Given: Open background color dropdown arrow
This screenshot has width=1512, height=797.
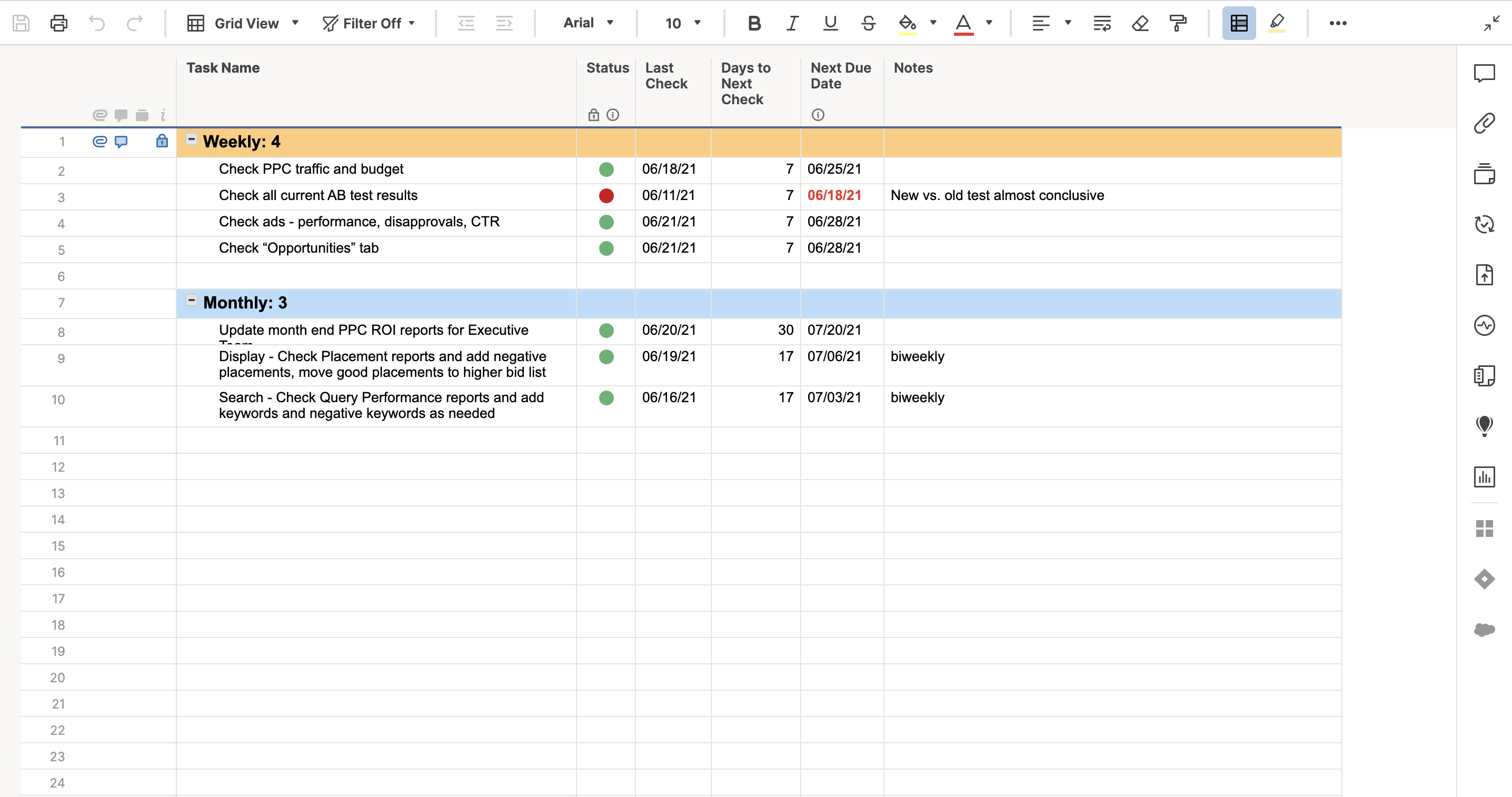Looking at the screenshot, I should 933,23.
